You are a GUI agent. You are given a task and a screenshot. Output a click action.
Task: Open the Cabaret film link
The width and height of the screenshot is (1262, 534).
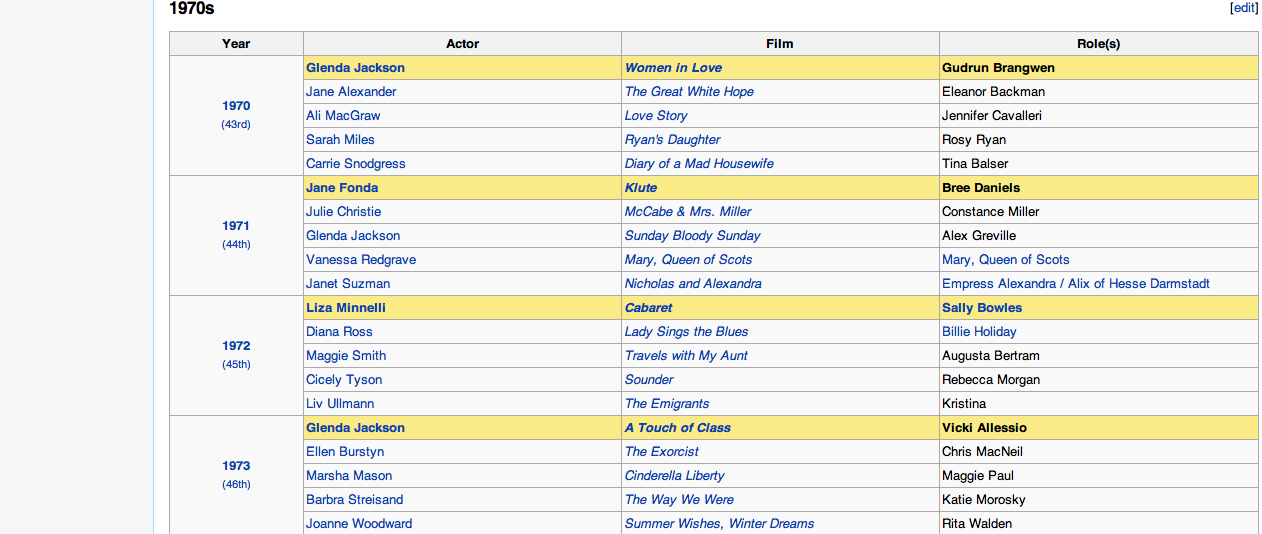pyautogui.click(x=648, y=308)
